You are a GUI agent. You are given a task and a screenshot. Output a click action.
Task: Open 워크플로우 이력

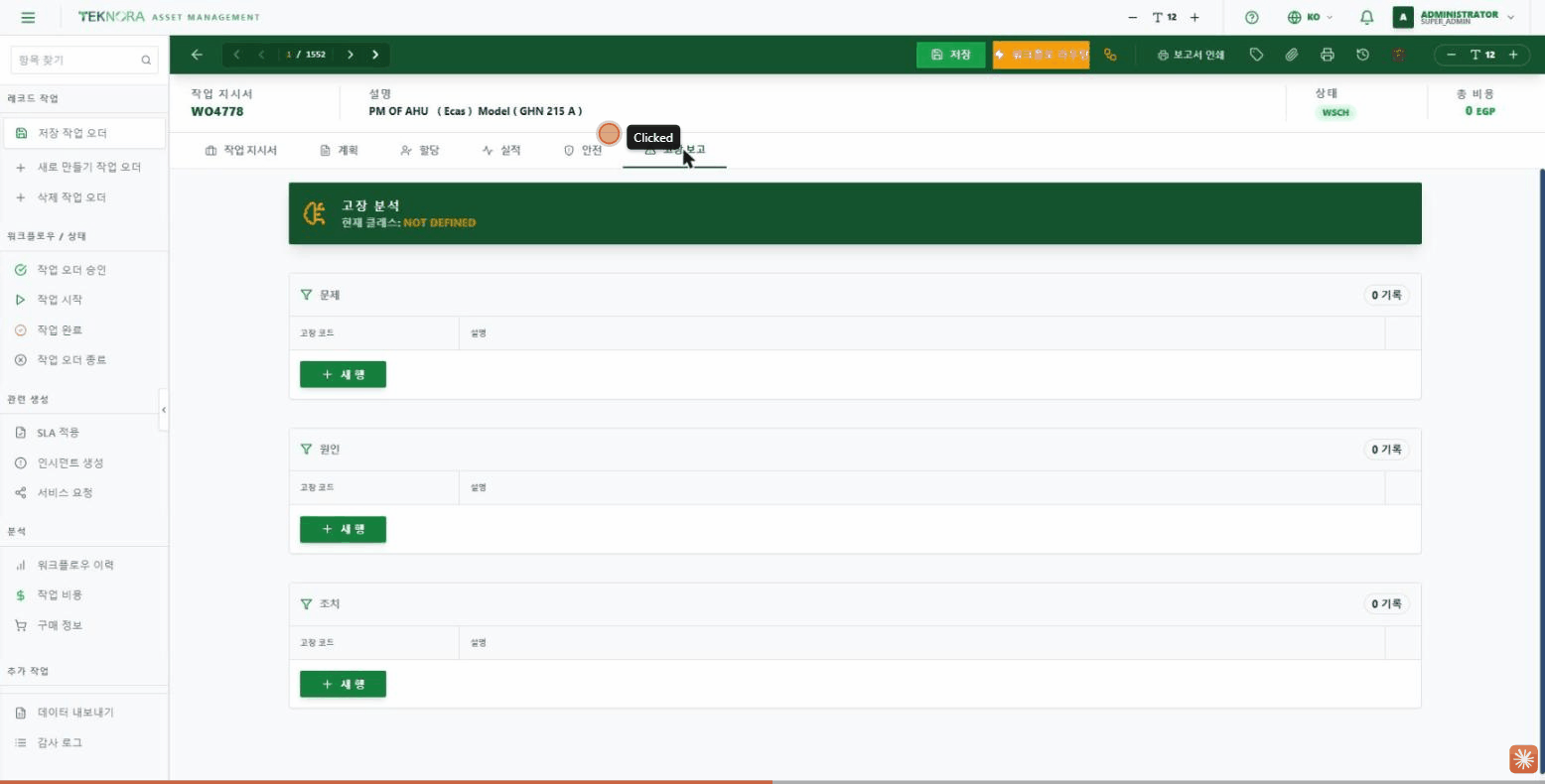[84, 565]
